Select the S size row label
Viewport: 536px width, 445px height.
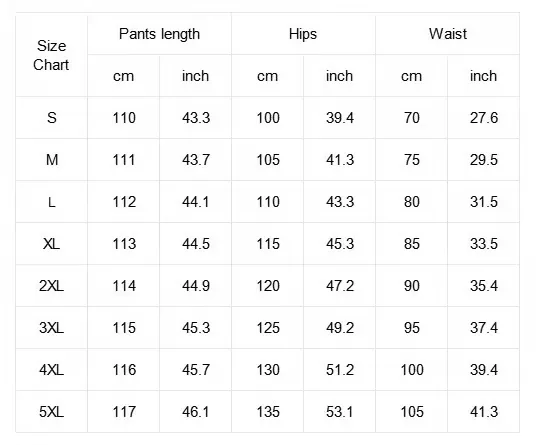click(51, 118)
